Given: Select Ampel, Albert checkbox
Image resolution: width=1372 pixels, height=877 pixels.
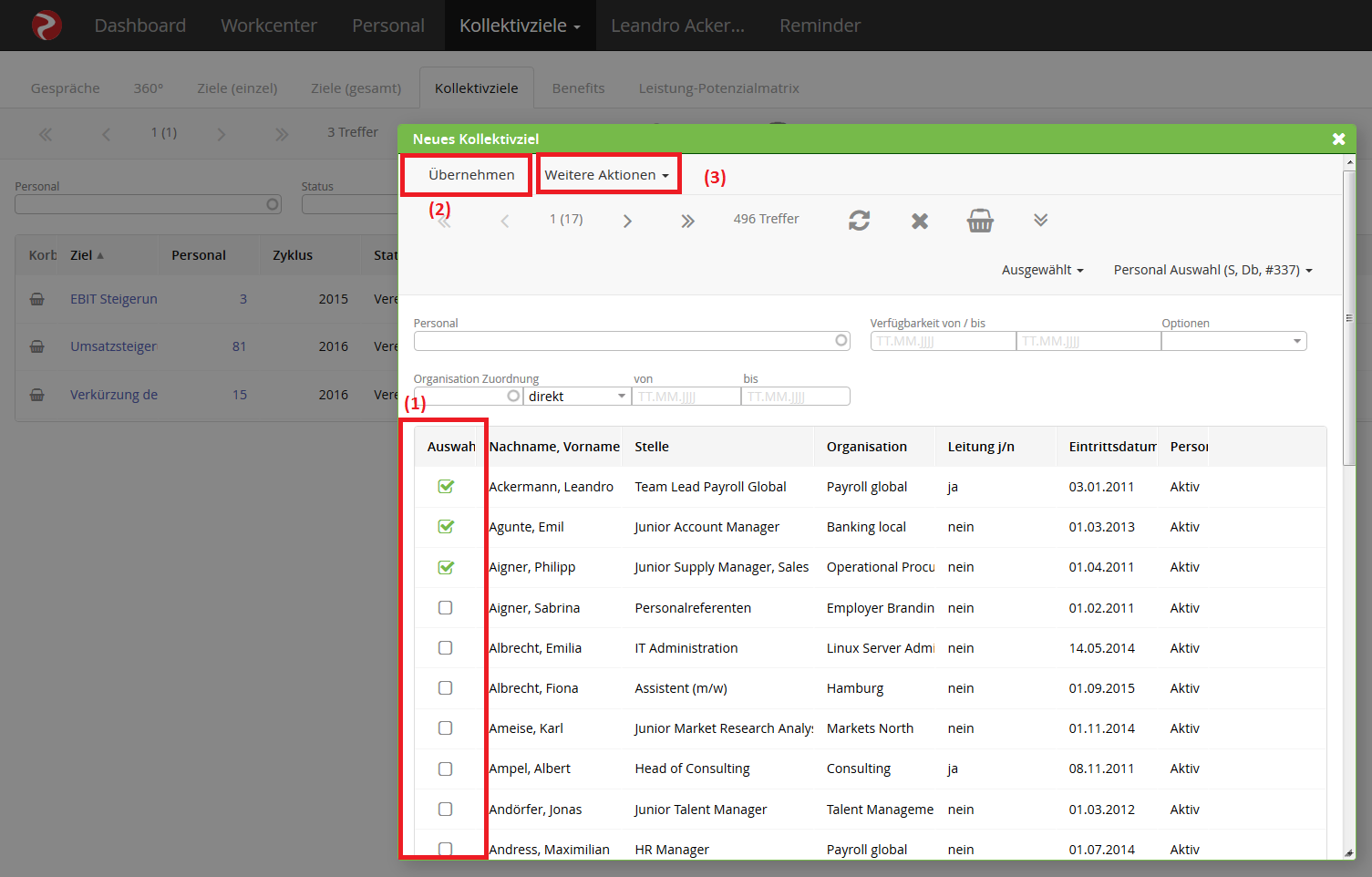Looking at the screenshot, I should coord(445,769).
